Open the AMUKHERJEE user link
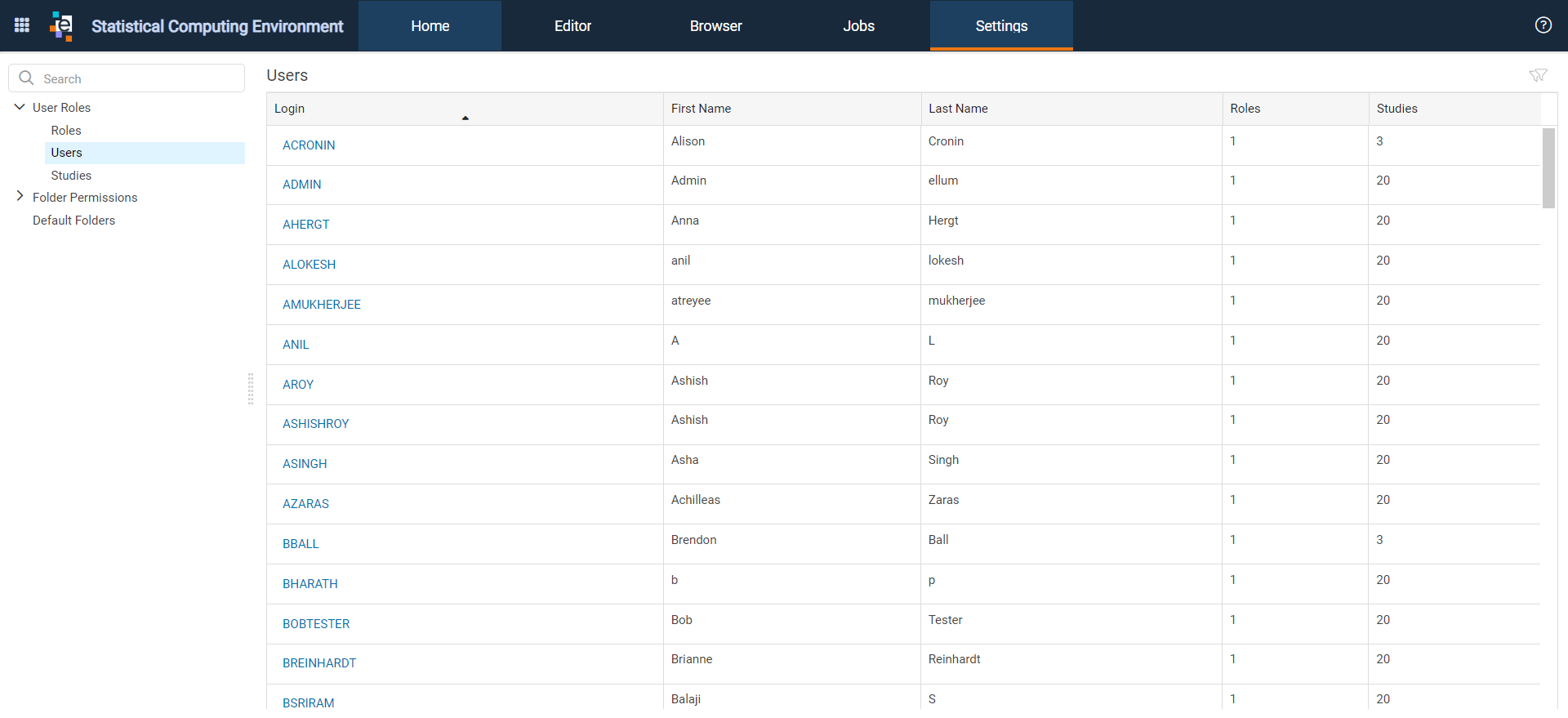Screen dimensions: 1568x718 pyautogui.click(x=322, y=305)
